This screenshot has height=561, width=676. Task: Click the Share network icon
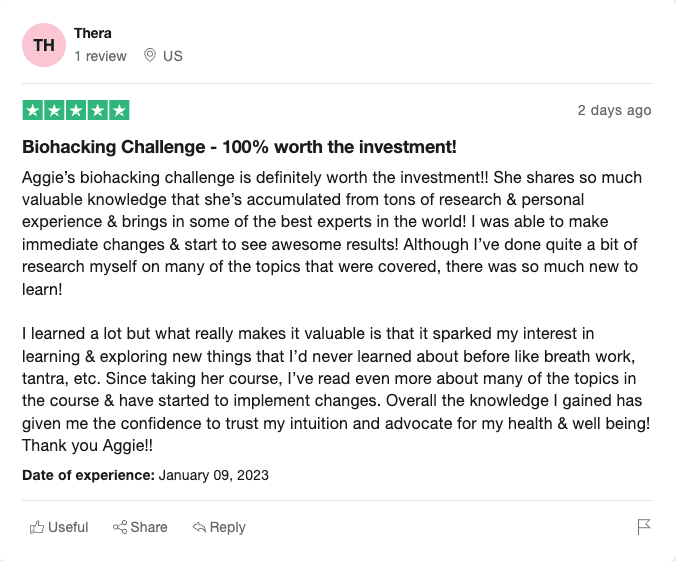point(120,527)
